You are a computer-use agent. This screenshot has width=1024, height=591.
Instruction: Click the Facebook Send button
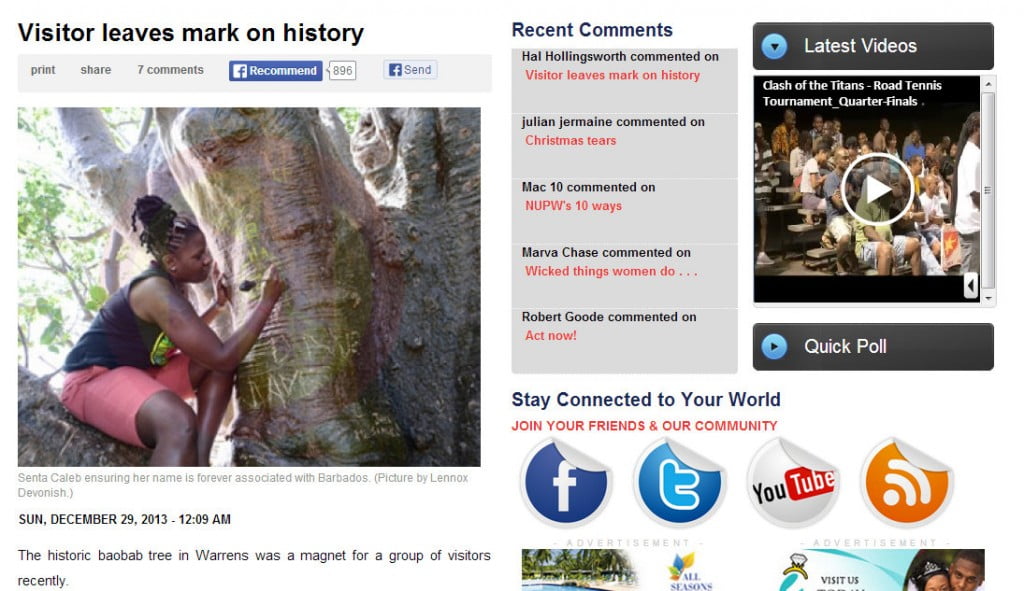(410, 70)
